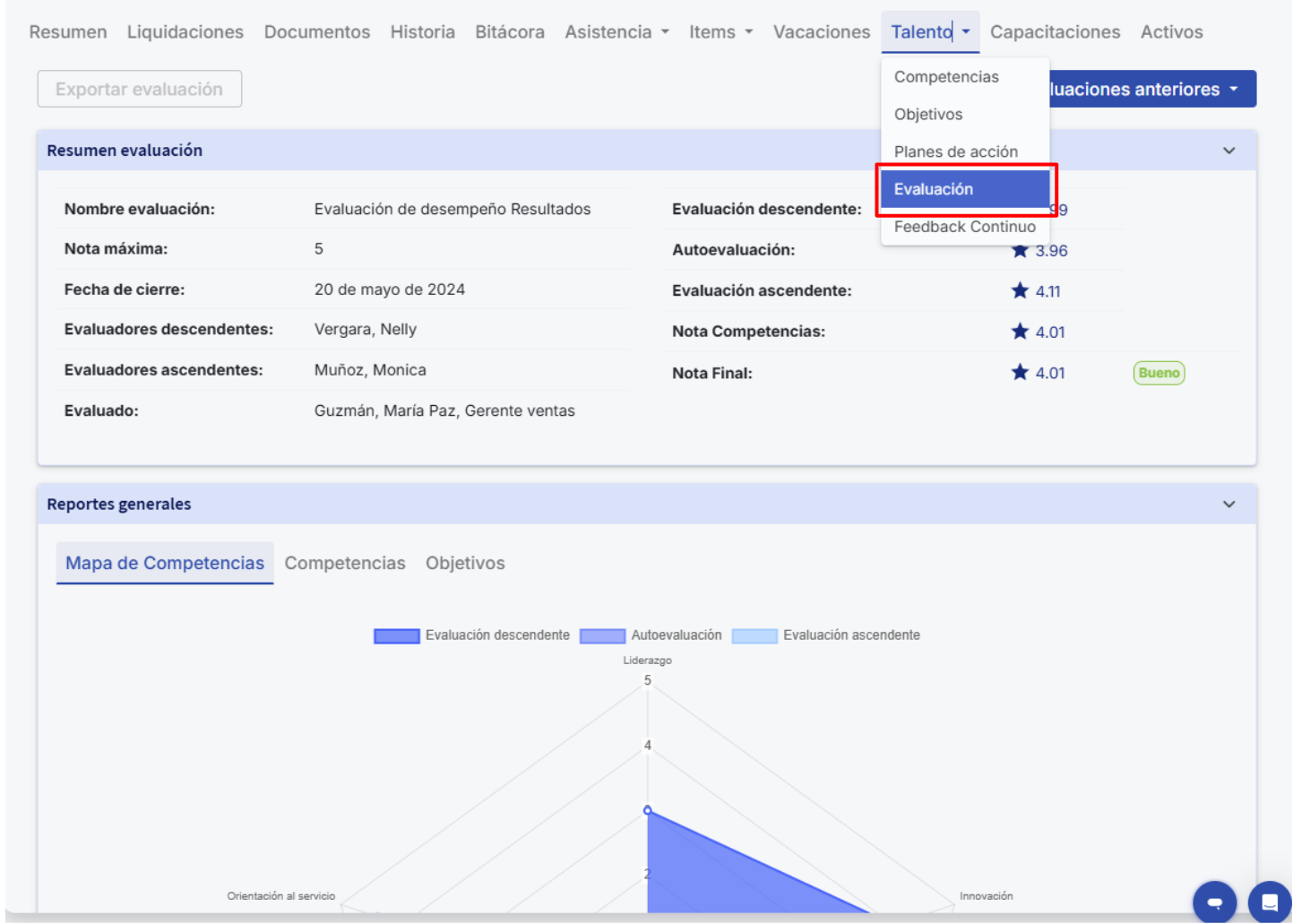Image resolution: width=1293 pixels, height=924 pixels.
Task: Click the star icon next to Evaluación ascendente
Action: click(1020, 290)
